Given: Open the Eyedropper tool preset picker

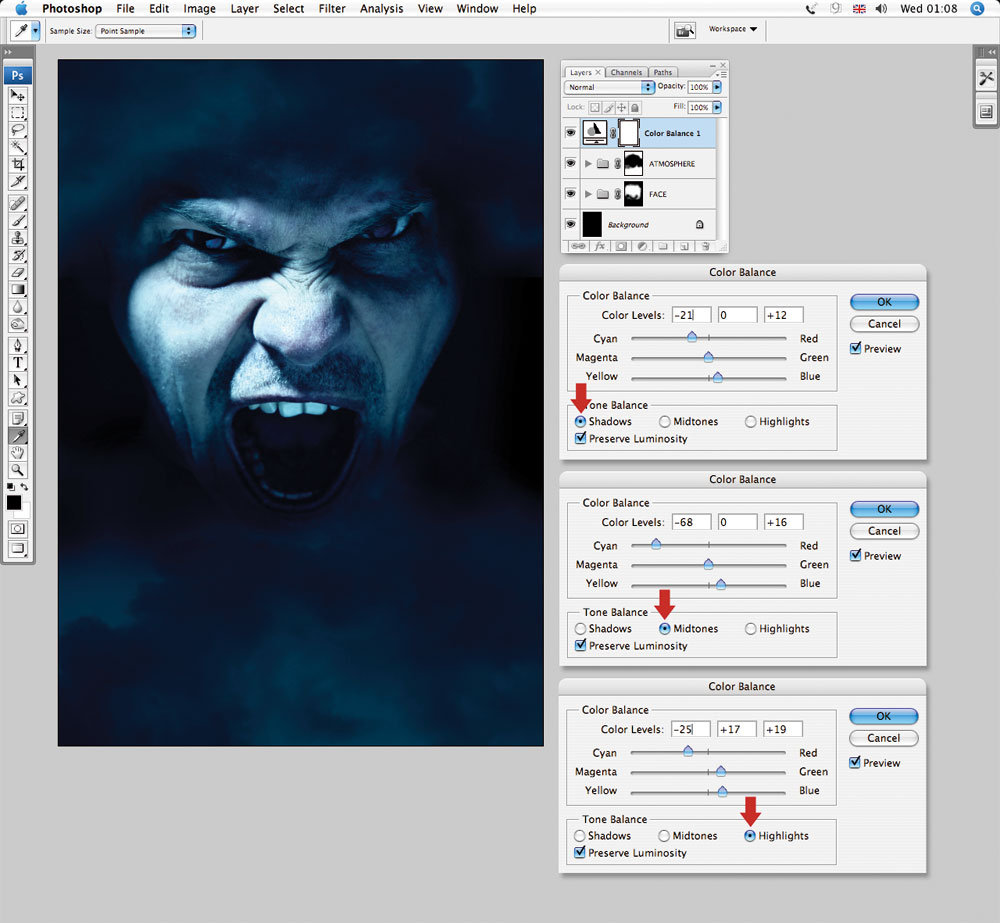Looking at the screenshot, I should coord(36,30).
